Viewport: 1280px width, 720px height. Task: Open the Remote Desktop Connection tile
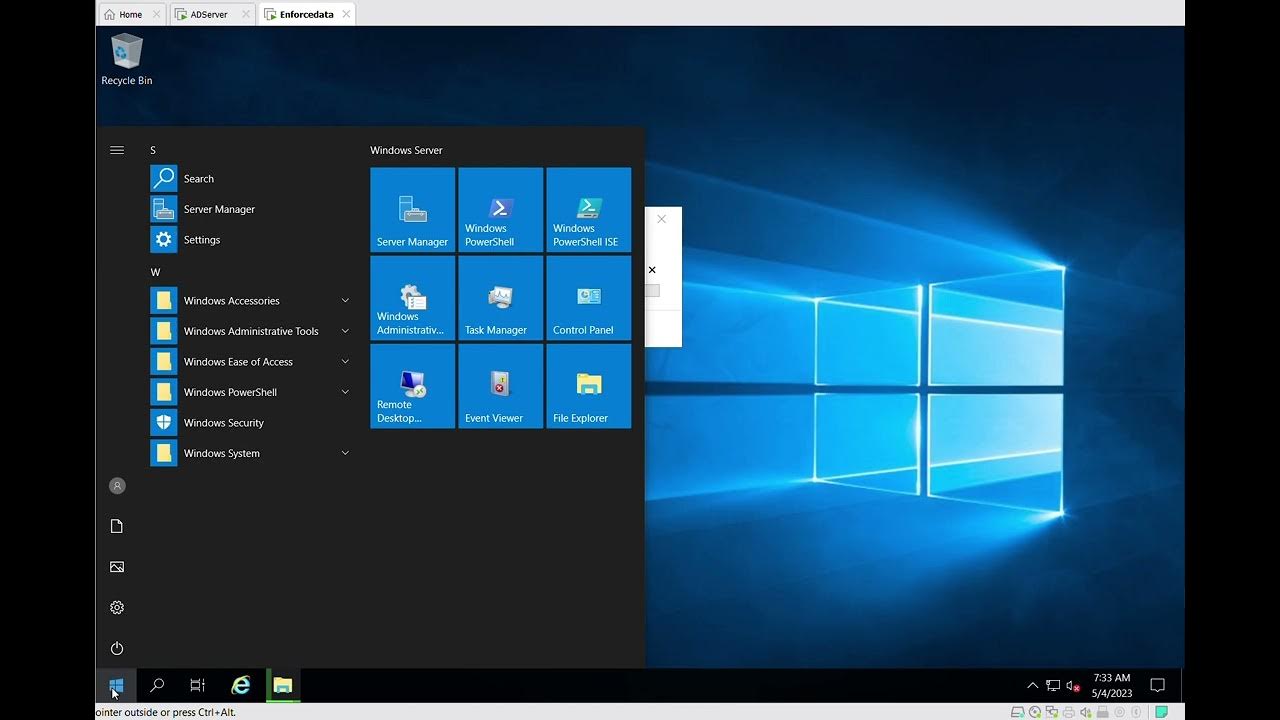tap(412, 386)
